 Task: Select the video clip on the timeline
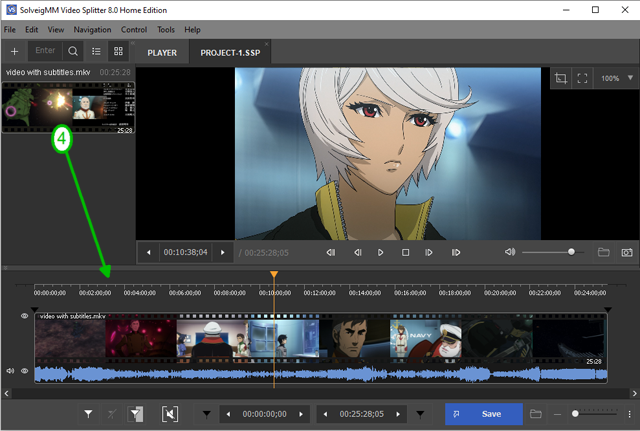321,339
